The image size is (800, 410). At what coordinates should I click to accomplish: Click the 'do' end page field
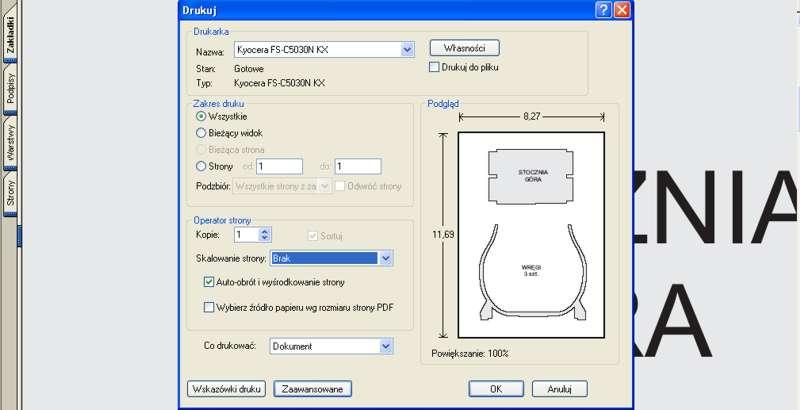pyautogui.click(x=358, y=166)
